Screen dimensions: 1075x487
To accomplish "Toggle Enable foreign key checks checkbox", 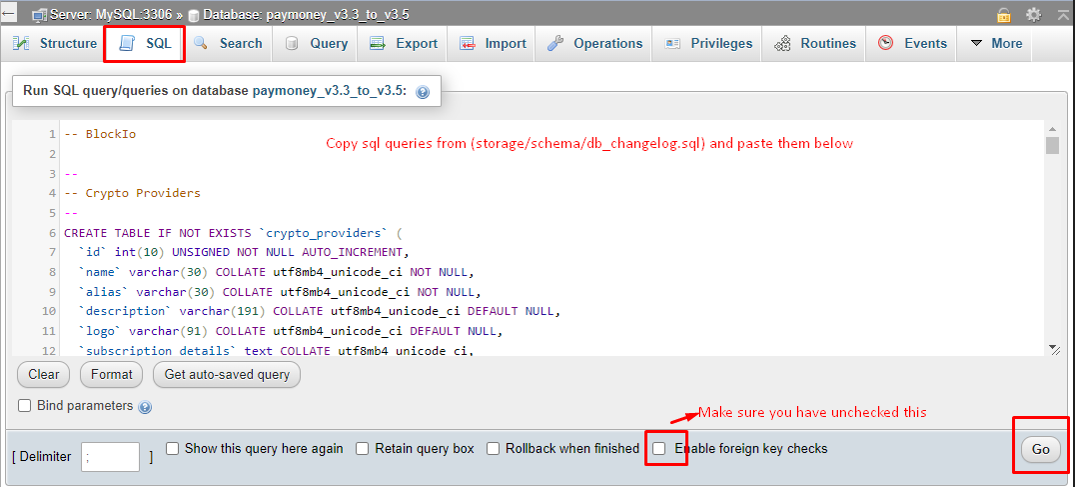I will pyautogui.click(x=659, y=449).
